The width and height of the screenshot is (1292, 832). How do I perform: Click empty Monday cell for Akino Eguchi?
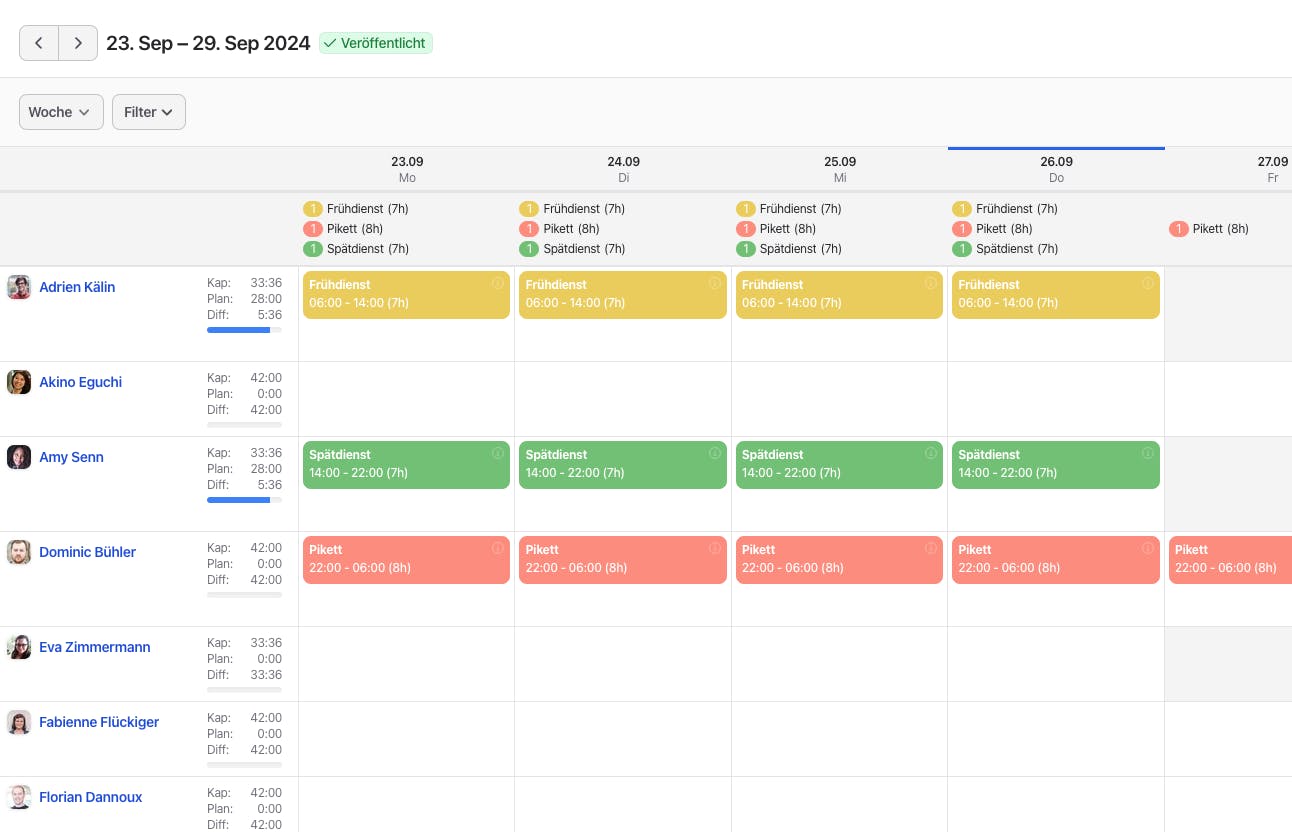407,399
